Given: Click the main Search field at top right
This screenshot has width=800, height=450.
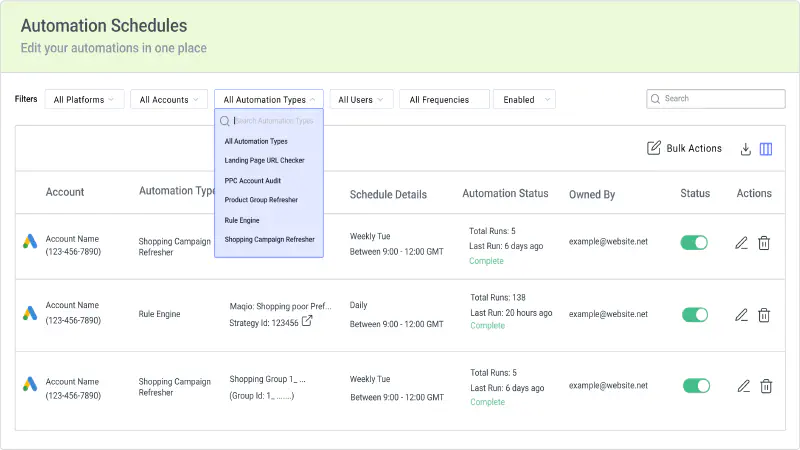Looking at the screenshot, I should pyautogui.click(x=716, y=99).
